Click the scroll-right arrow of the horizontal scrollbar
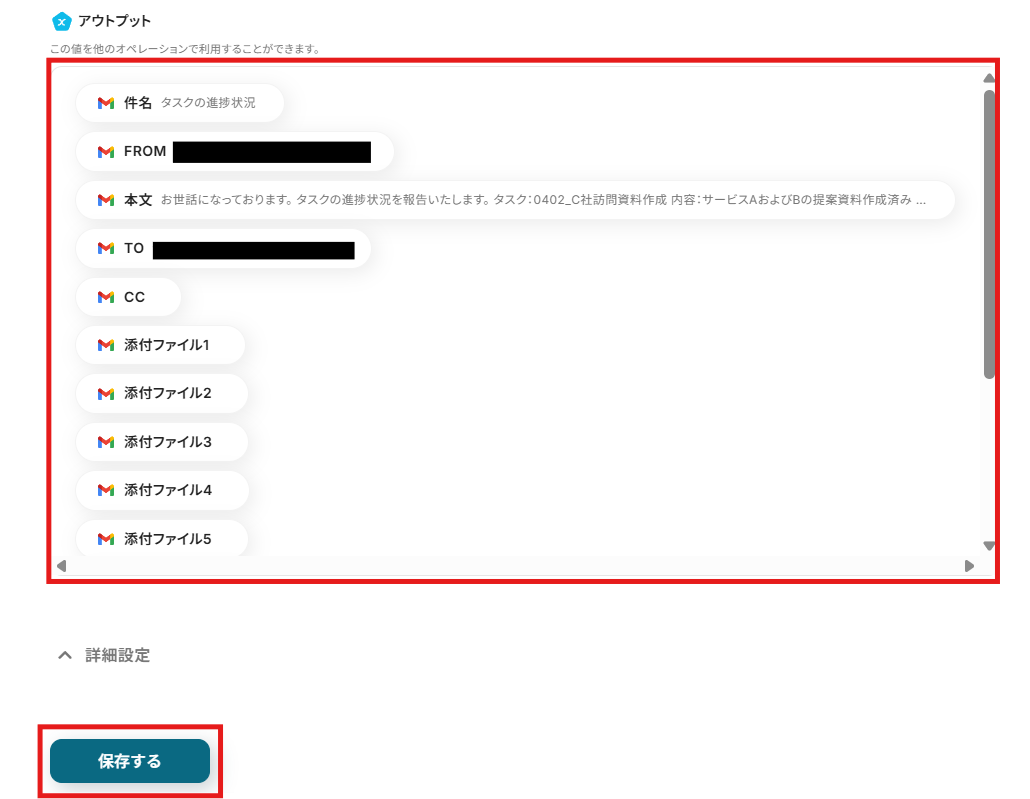Image resolution: width=1030 pixels, height=799 pixels. (969, 566)
